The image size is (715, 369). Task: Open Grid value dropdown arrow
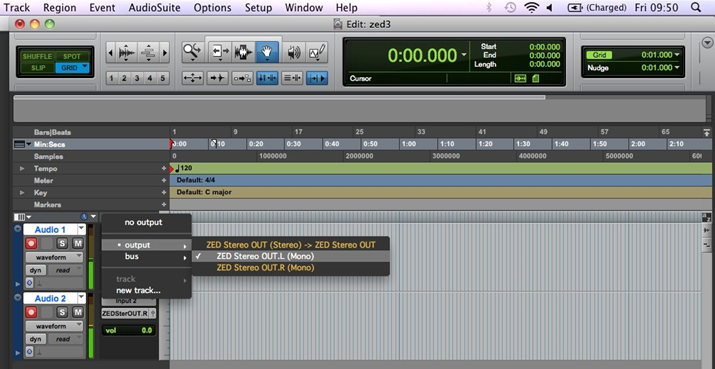pos(677,55)
